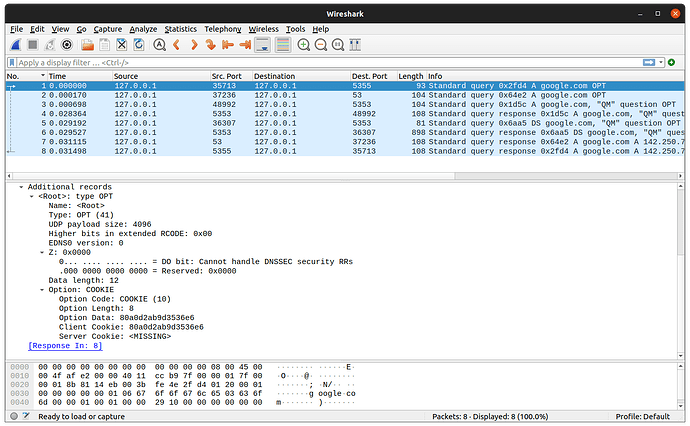The image size is (690, 426).
Task: Zoom in the main window text
Action: tap(304, 45)
